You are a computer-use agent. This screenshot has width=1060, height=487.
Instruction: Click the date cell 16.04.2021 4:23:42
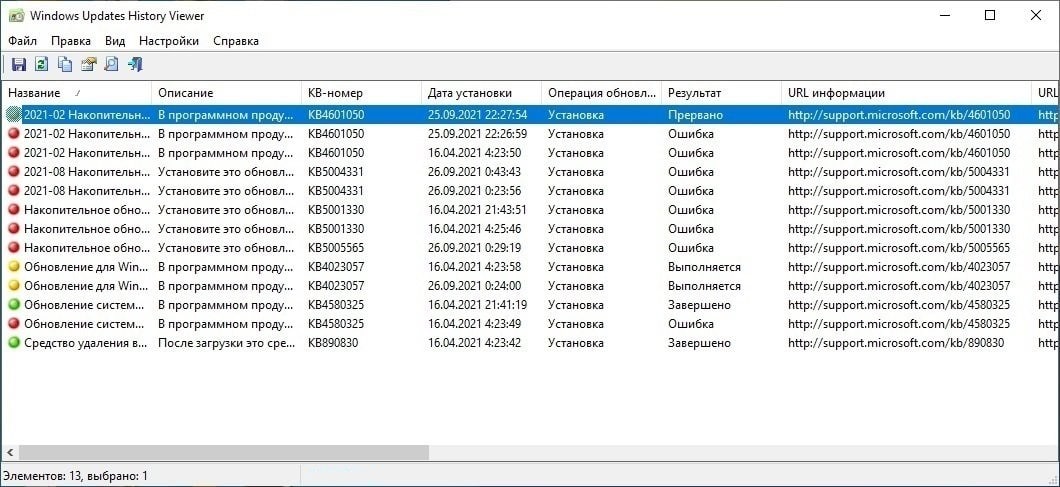[x=475, y=343]
